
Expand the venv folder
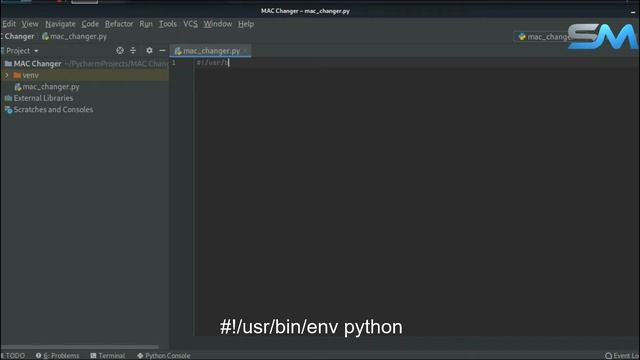click(7, 75)
